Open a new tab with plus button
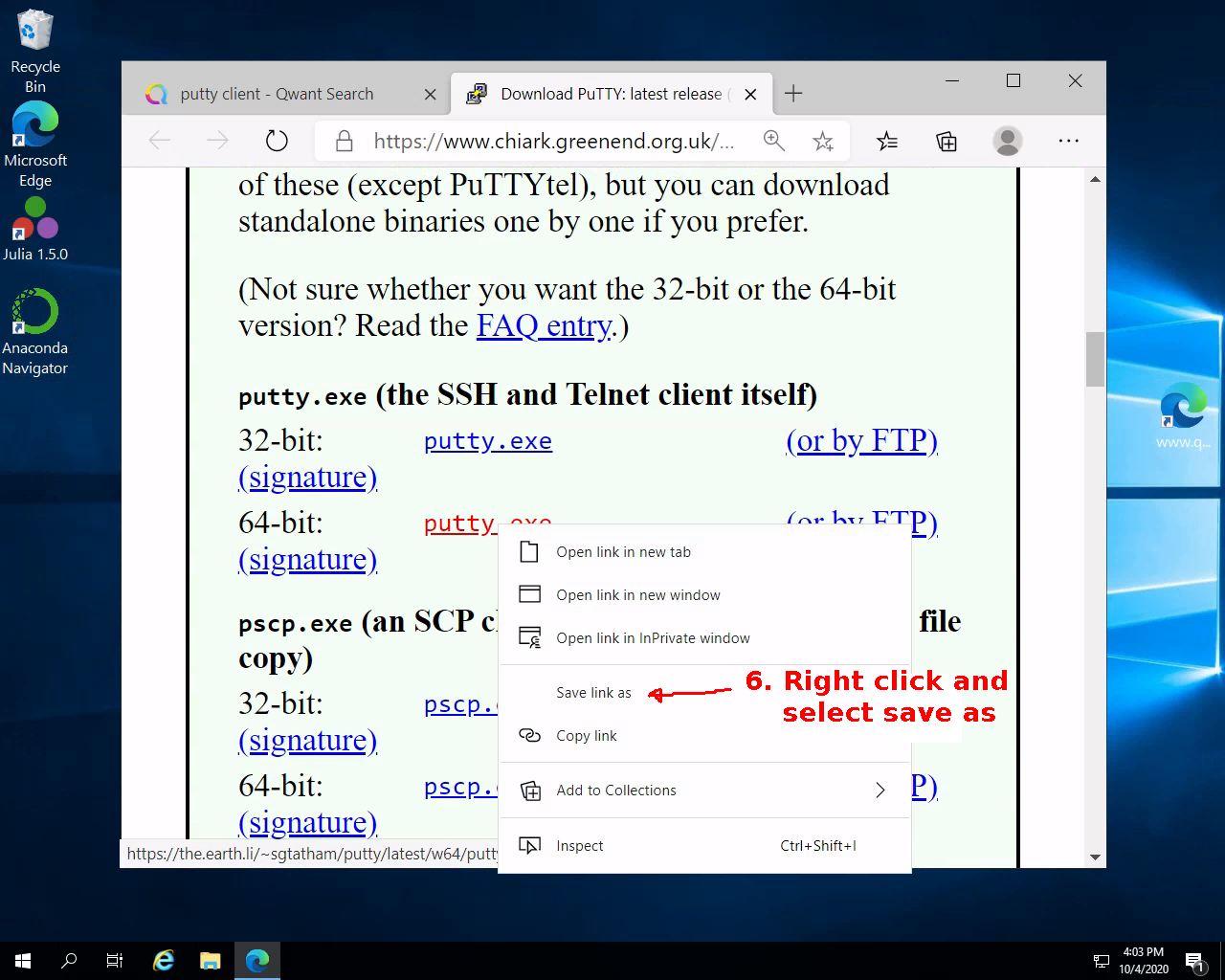This screenshot has width=1225, height=980. (x=793, y=94)
